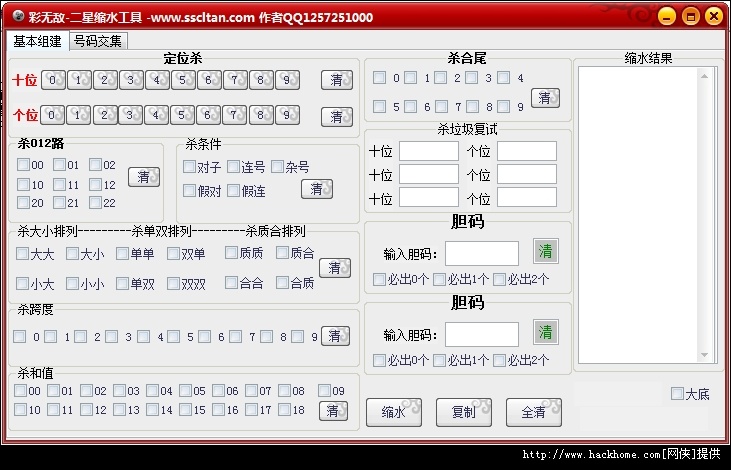Screen dimensions: 731x470
Task: Focus the first 个位 field in 杀垃圾复试
Action: (527, 151)
